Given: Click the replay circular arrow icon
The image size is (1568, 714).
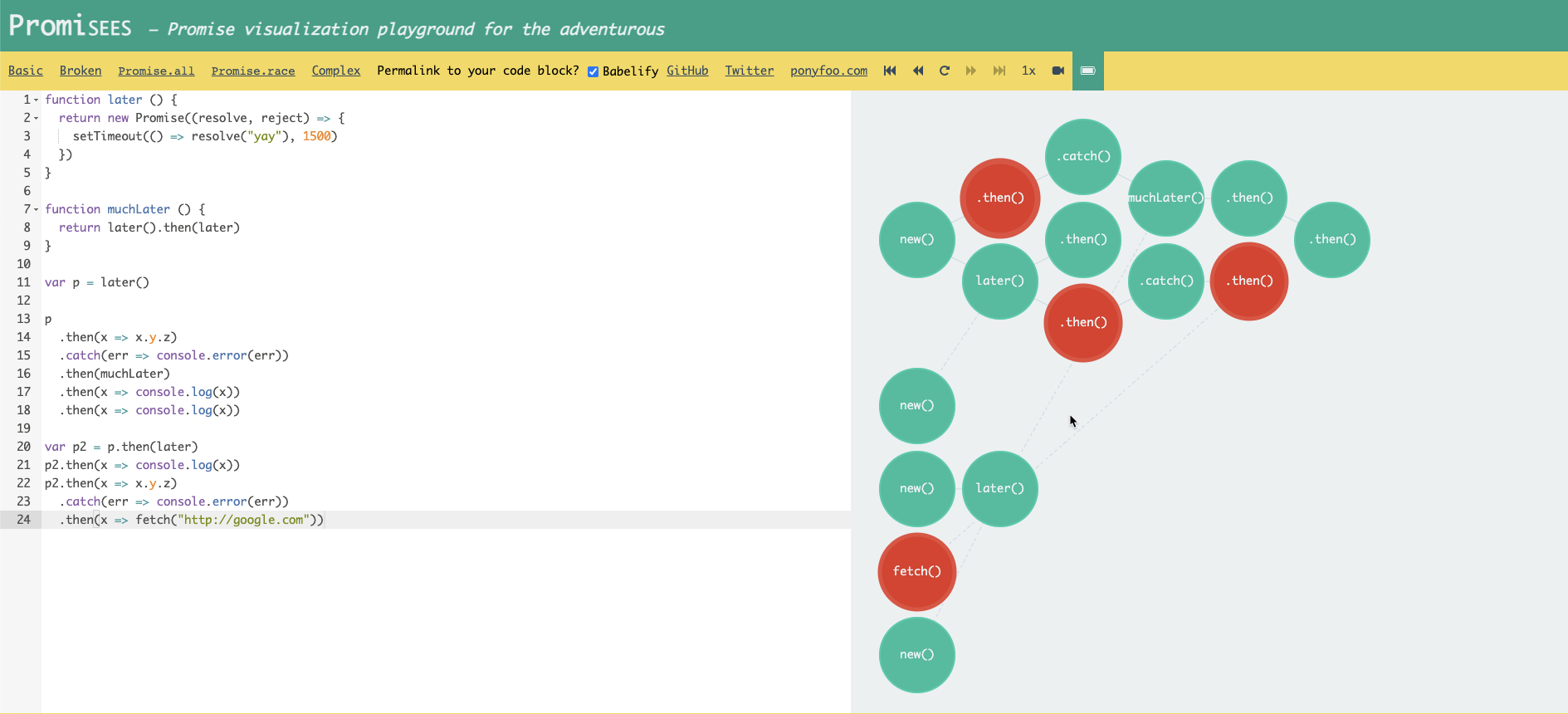Looking at the screenshot, I should (945, 71).
